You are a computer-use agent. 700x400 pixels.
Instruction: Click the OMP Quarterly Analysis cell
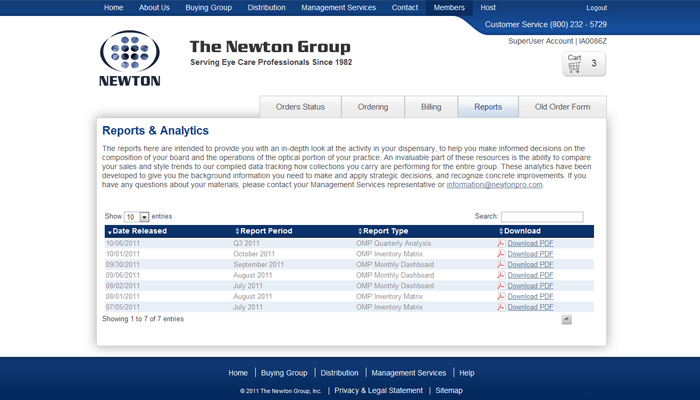pyautogui.click(x=394, y=243)
